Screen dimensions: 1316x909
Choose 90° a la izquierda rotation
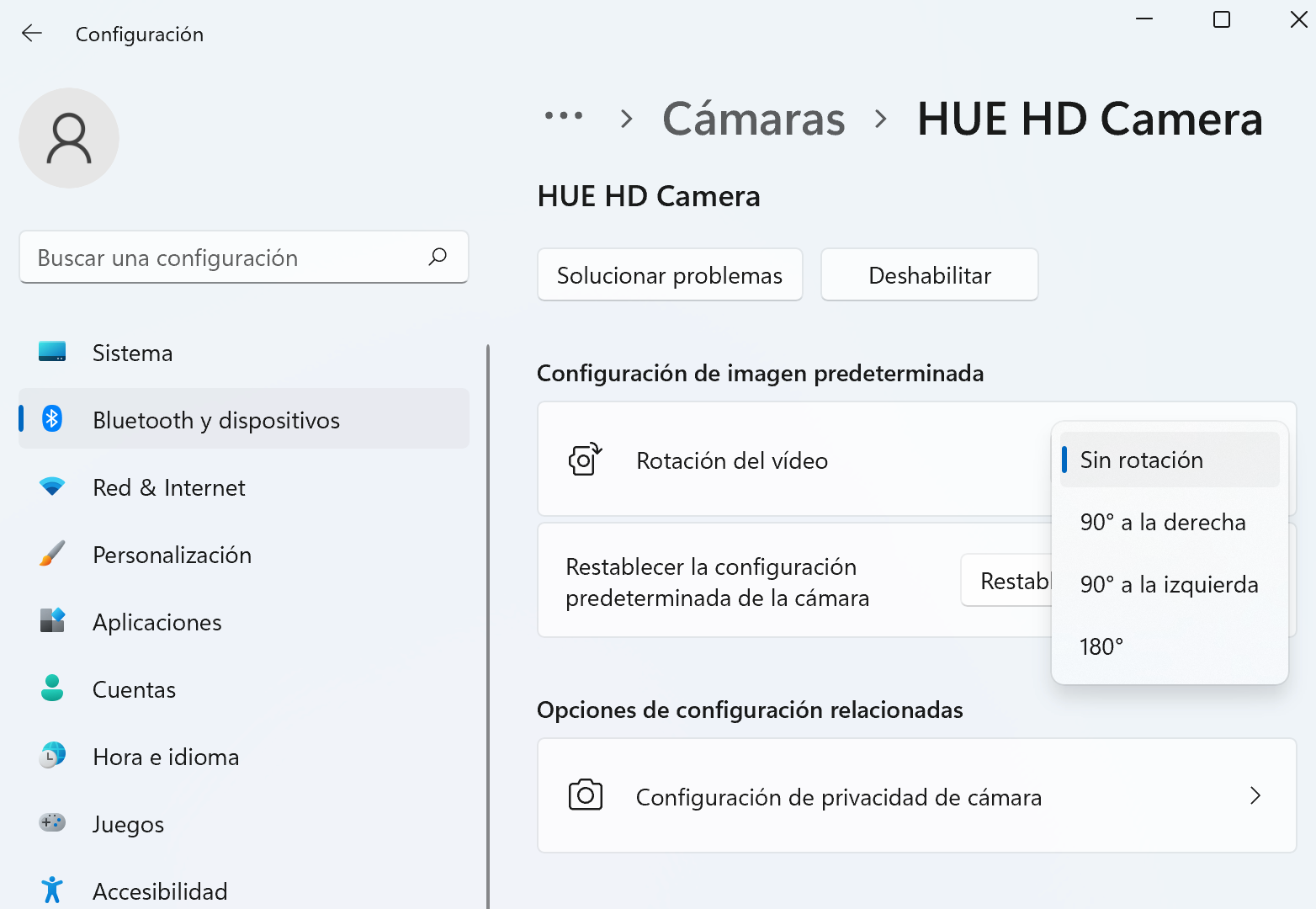(1170, 584)
